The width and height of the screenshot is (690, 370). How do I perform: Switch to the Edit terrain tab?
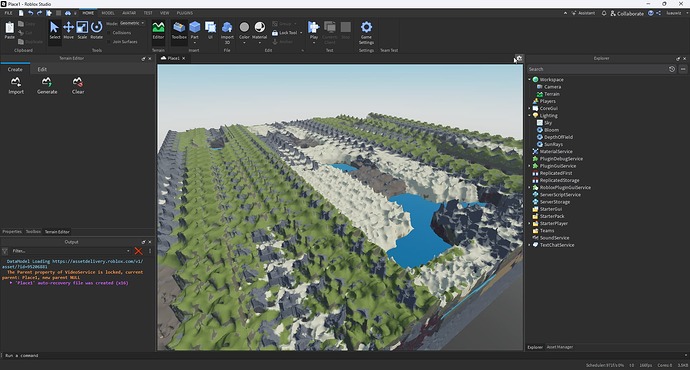click(42, 69)
